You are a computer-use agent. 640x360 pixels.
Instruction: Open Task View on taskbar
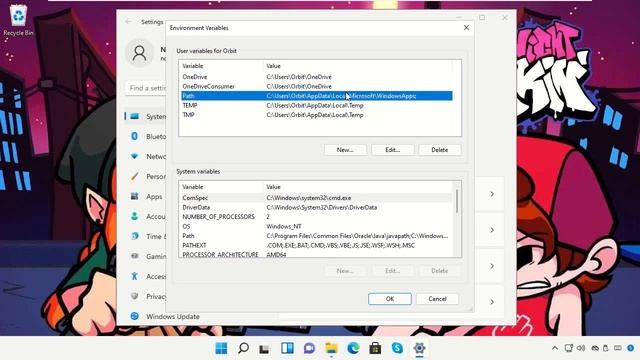[264, 348]
